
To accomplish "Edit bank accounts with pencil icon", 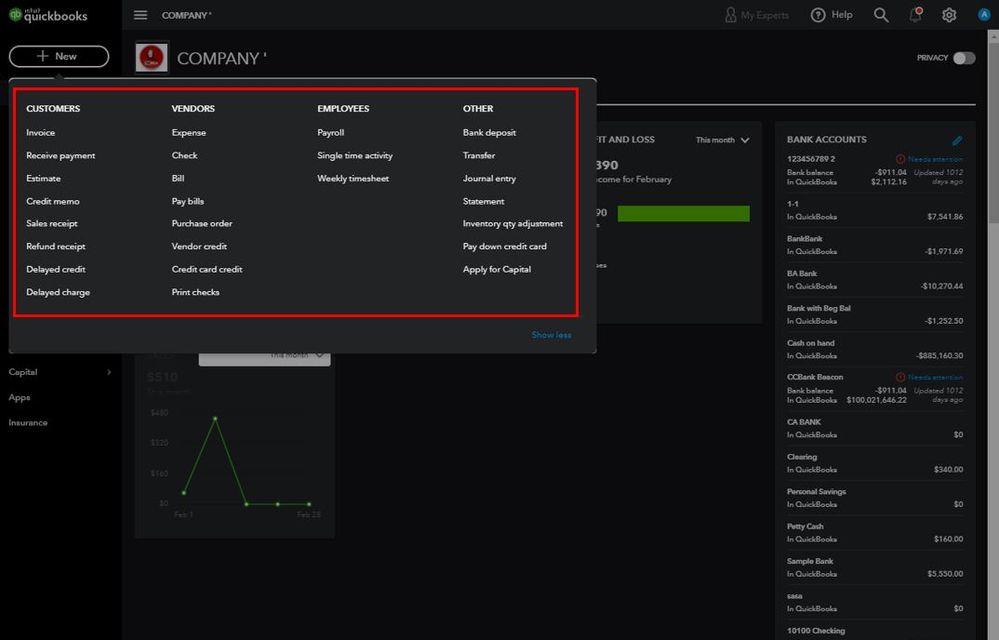I will tap(957, 141).
